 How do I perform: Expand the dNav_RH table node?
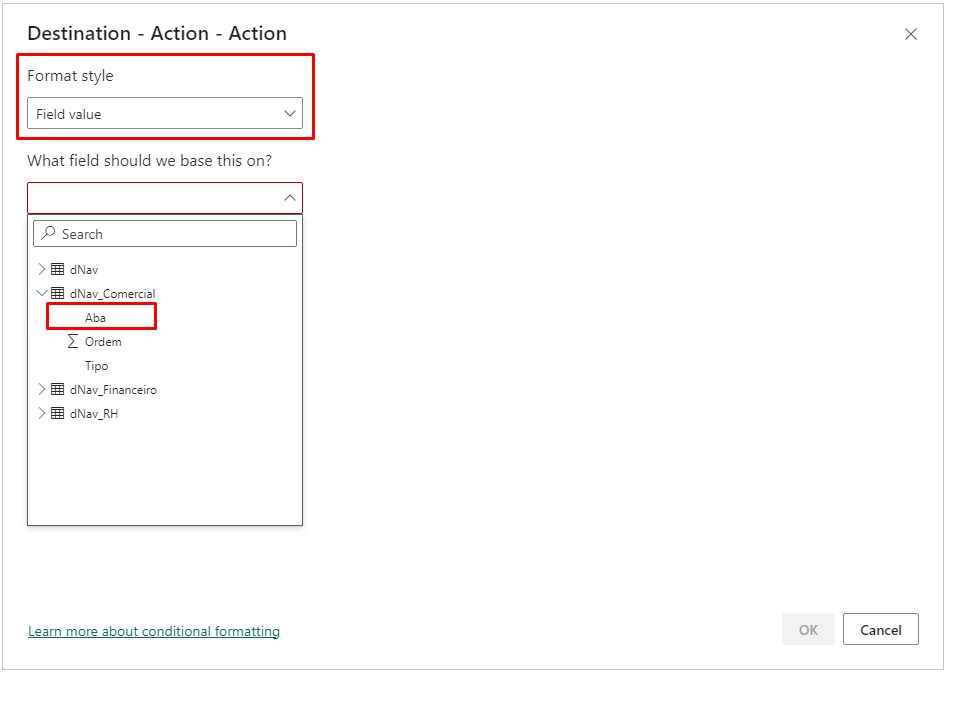coord(42,413)
